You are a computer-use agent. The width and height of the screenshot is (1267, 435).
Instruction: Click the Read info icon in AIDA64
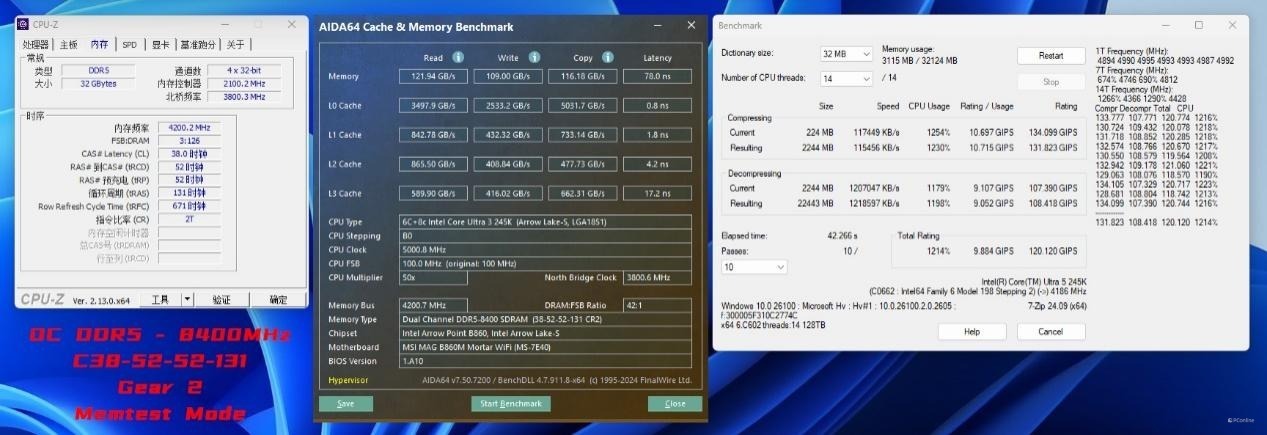(458, 57)
